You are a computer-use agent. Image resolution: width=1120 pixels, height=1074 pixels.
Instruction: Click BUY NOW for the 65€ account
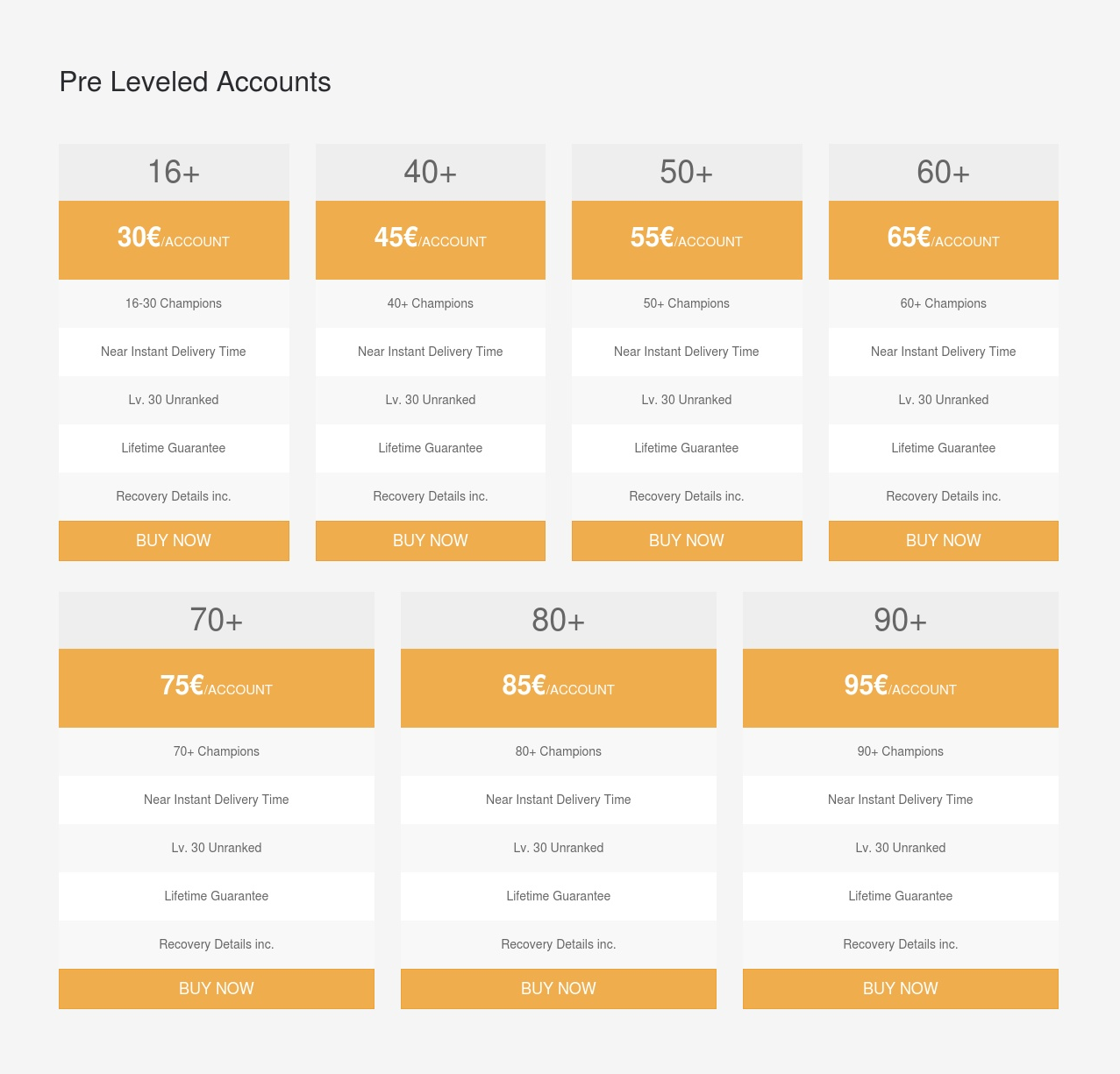[x=944, y=541]
